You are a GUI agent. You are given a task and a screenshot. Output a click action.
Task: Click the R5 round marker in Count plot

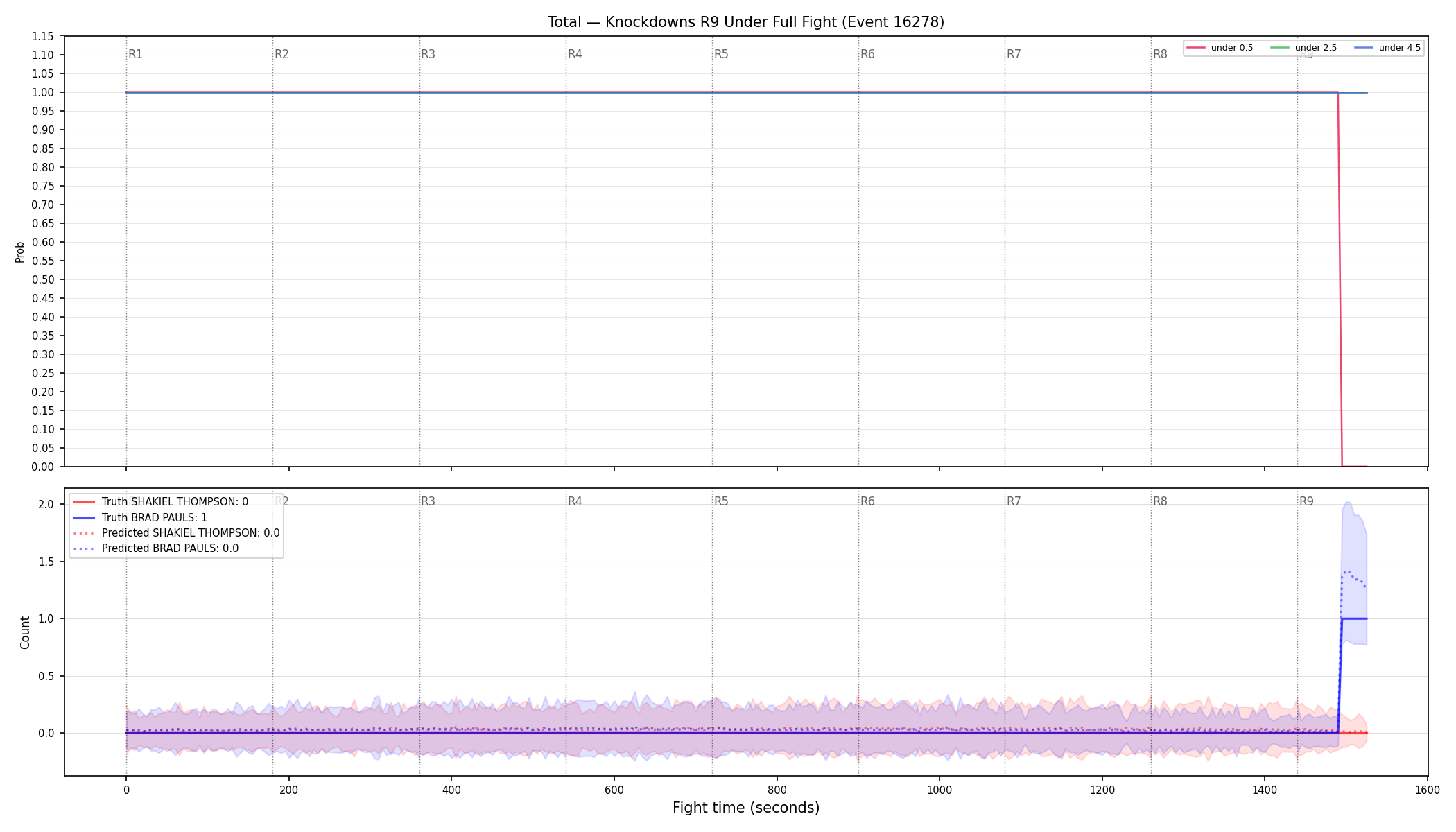point(721,501)
